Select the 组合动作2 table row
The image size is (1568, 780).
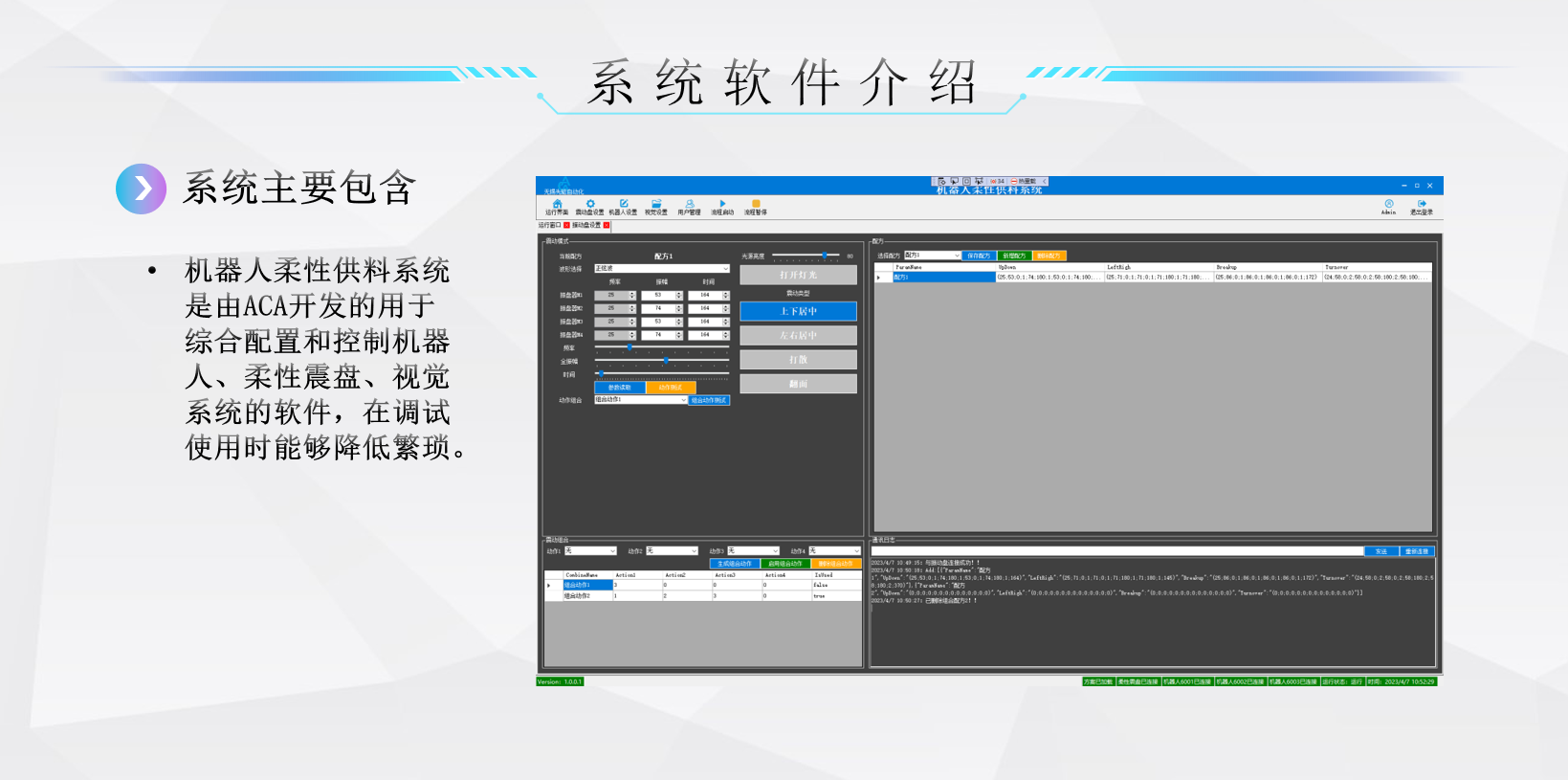703,595
